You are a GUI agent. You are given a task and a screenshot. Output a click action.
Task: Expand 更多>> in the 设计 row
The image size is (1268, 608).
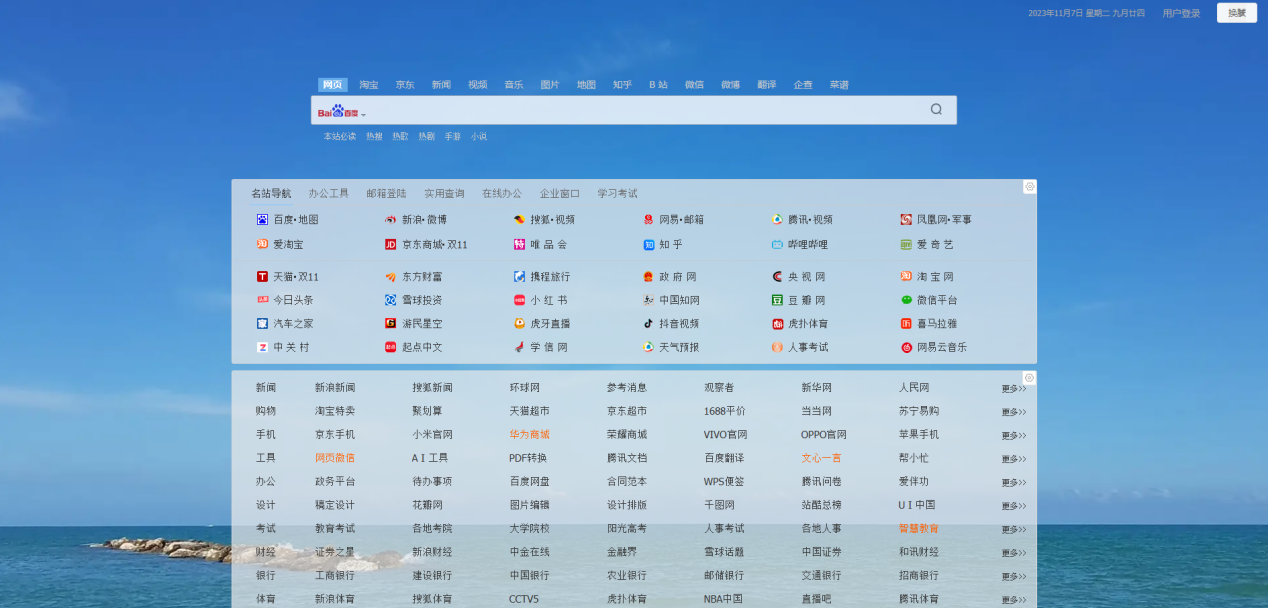pyautogui.click(x=1013, y=506)
